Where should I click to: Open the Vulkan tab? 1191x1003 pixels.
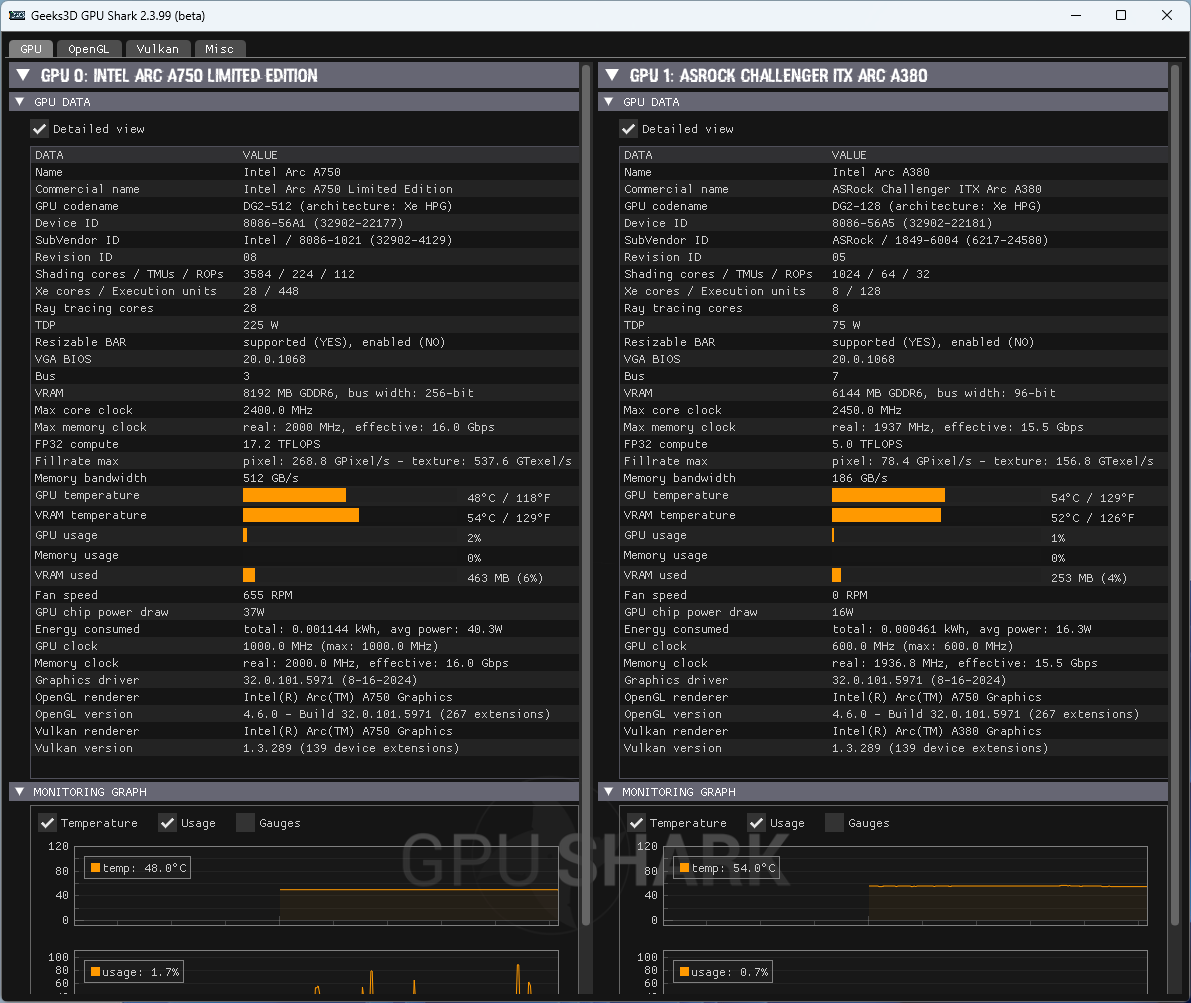158,49
